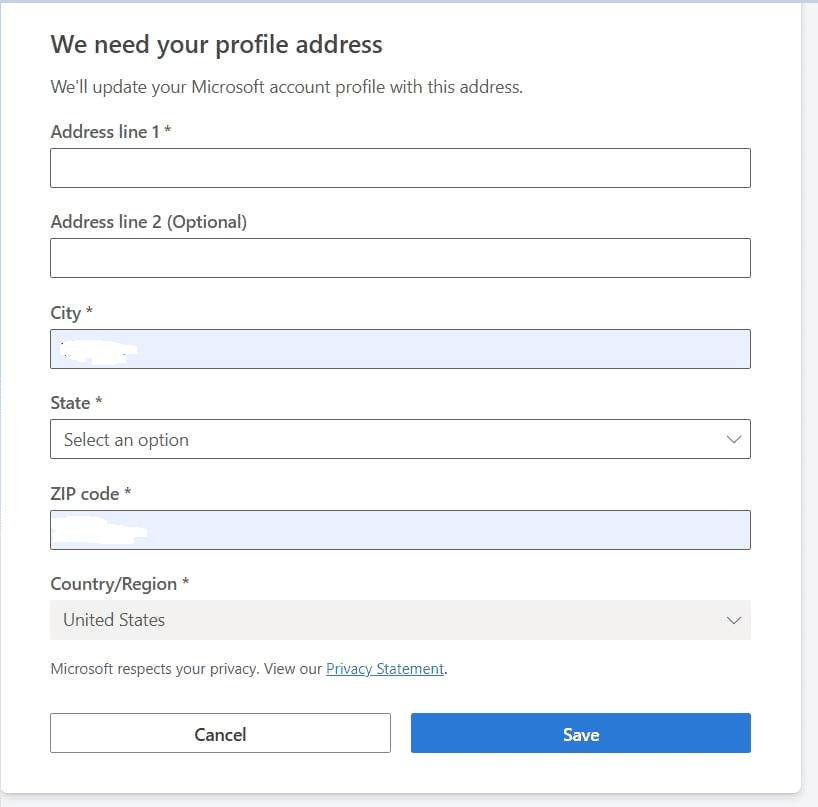Click the blue Save button
Viewport: 818px width, 807px height.
[580, 734]
